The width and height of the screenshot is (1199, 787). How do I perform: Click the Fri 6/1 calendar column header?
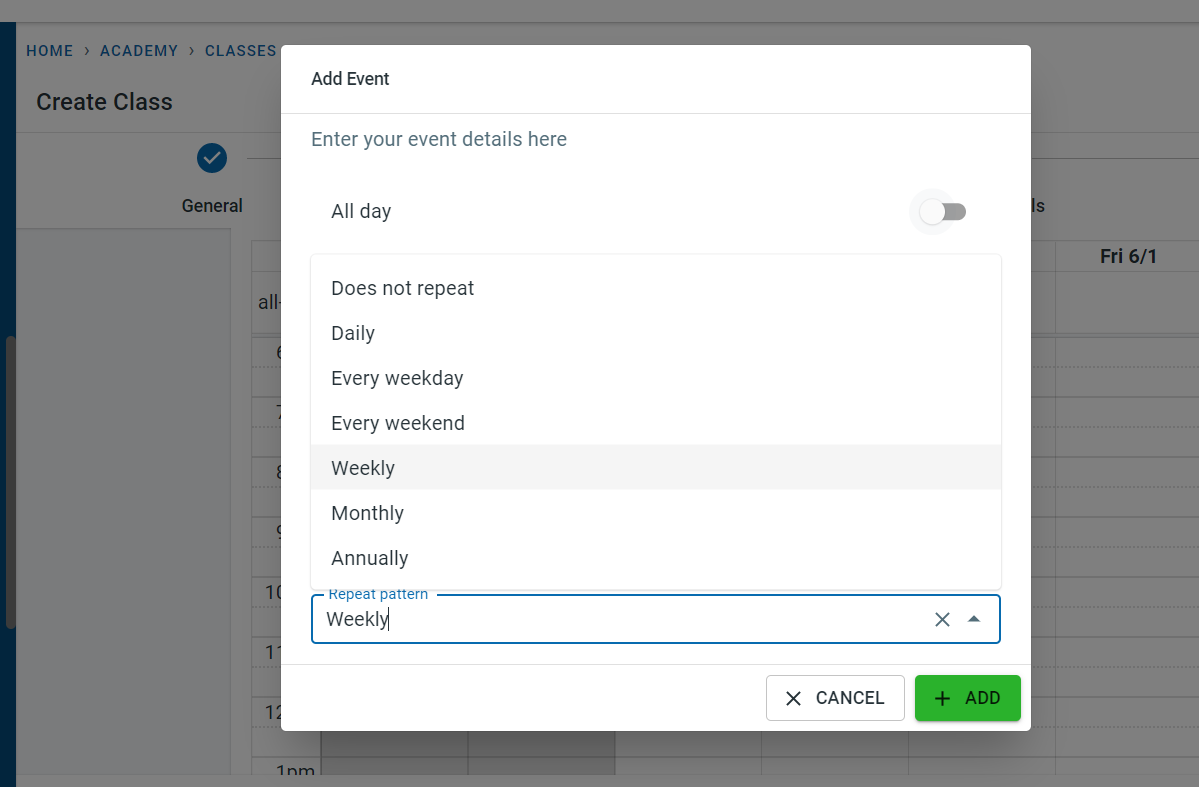(1128, 257)
